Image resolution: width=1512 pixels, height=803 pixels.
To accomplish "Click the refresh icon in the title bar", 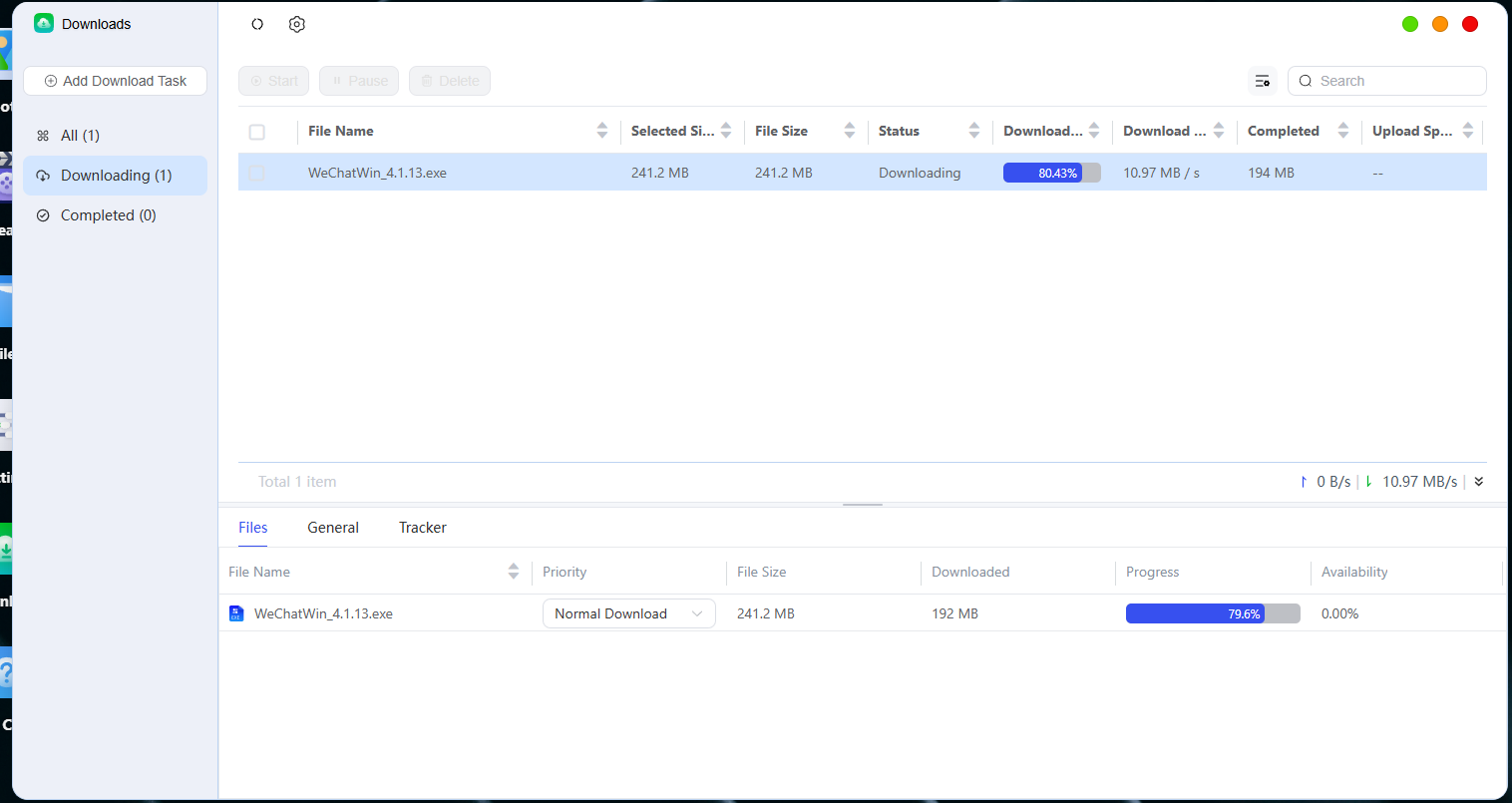I will point(257,24).
